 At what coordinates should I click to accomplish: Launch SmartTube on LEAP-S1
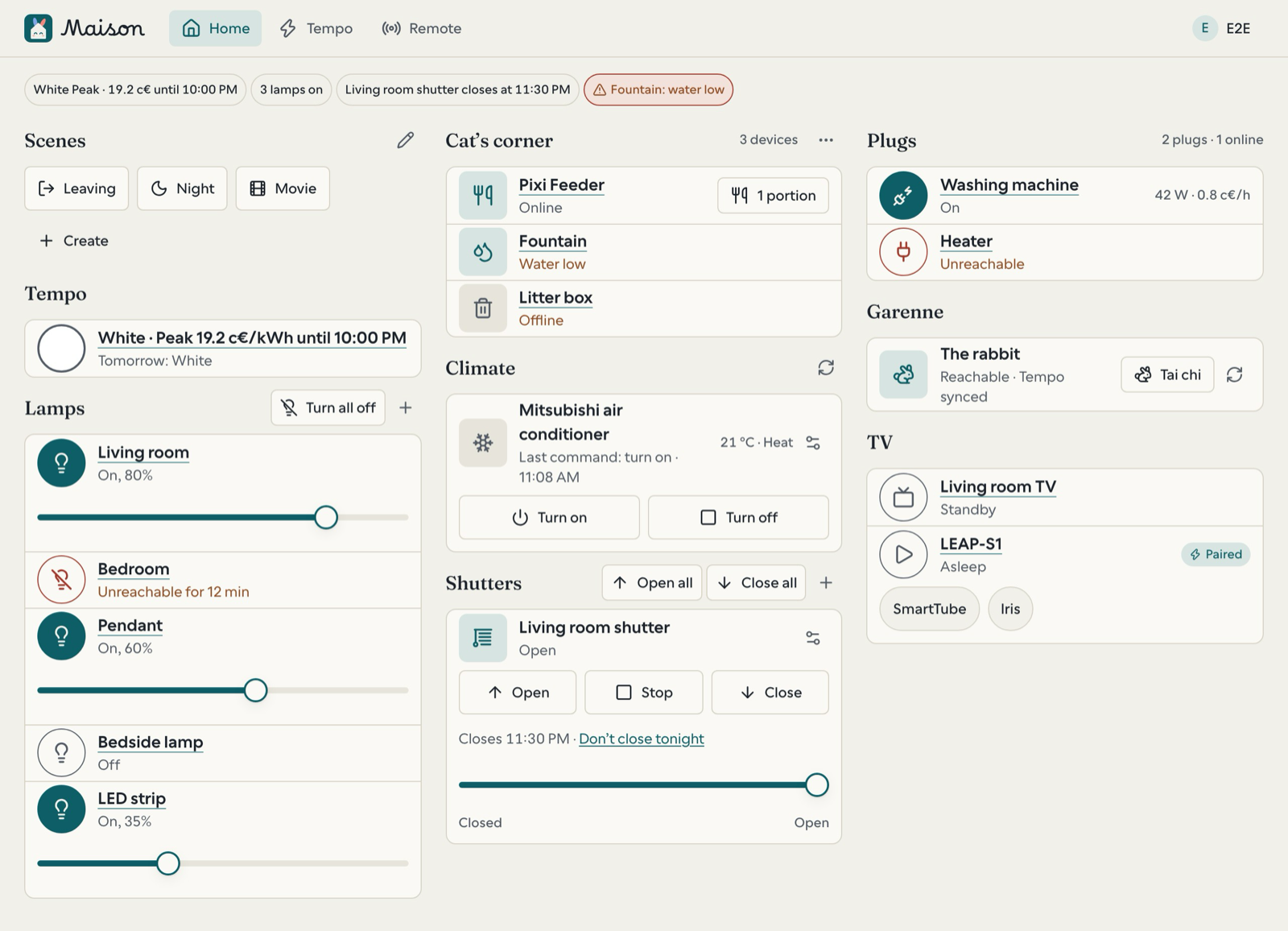point(930,609)
